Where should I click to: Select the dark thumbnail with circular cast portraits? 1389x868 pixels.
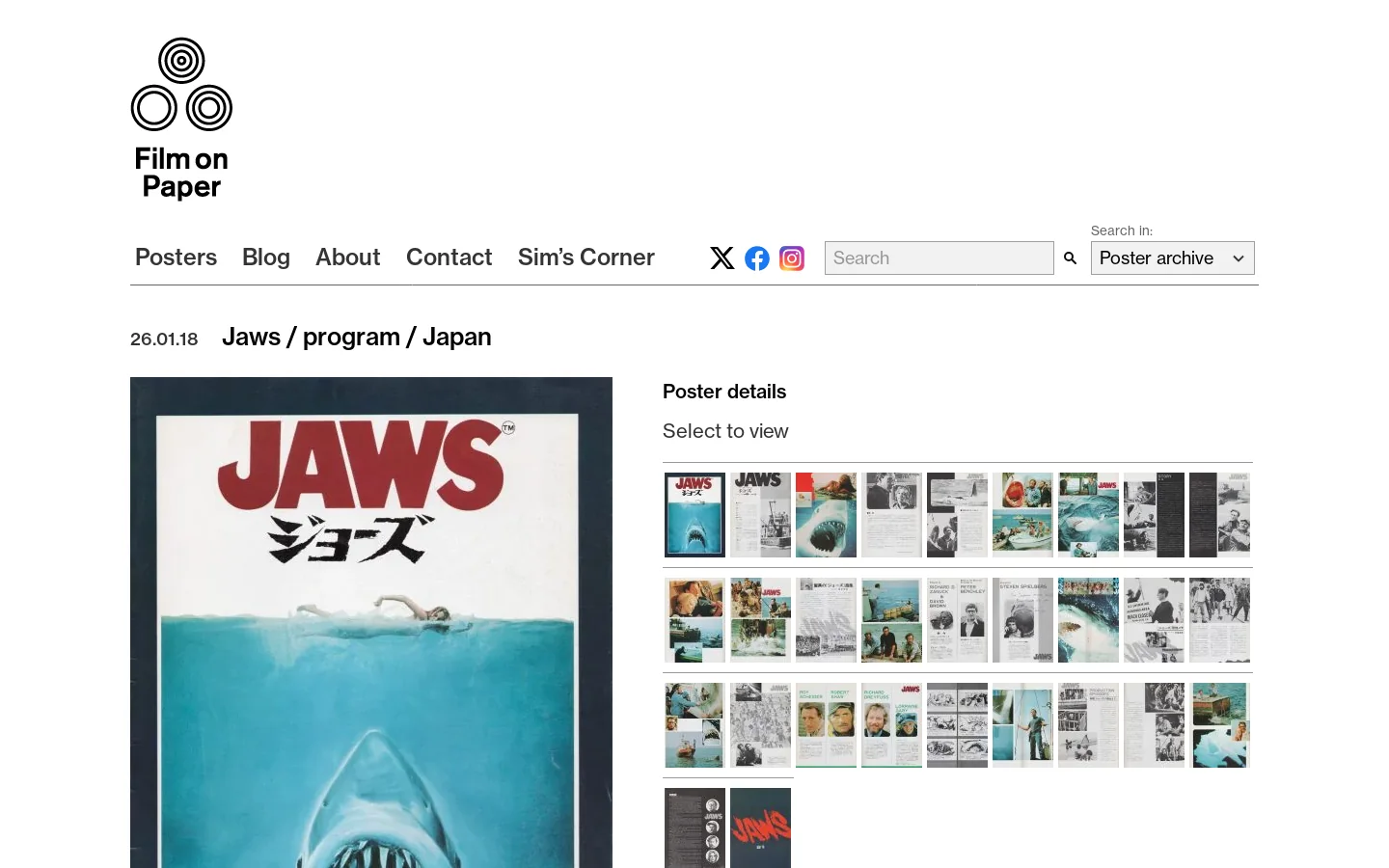click(694, 827)
